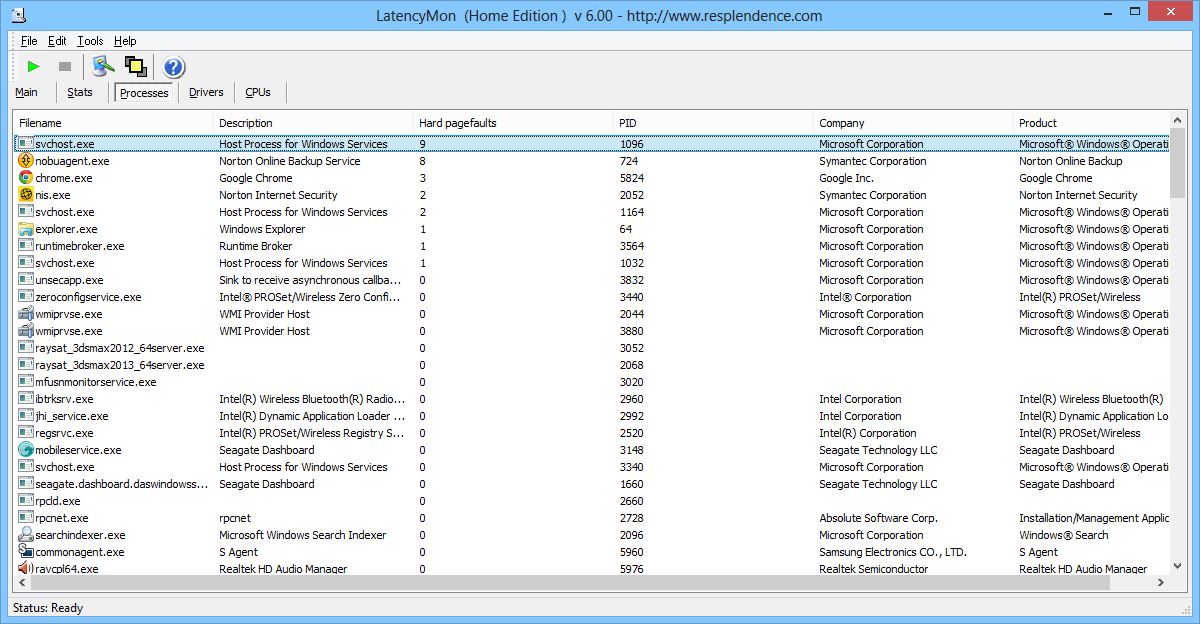Click the vertical scrollbar up arrow

(1177, 121)
